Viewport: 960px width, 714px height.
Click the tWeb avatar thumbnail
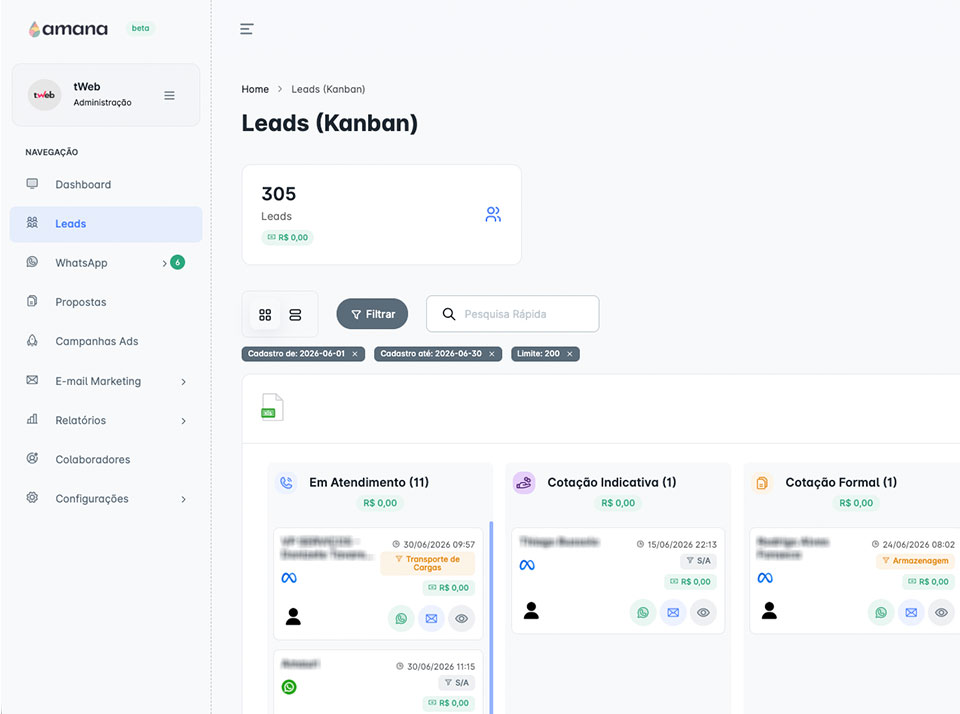point(44,95)
